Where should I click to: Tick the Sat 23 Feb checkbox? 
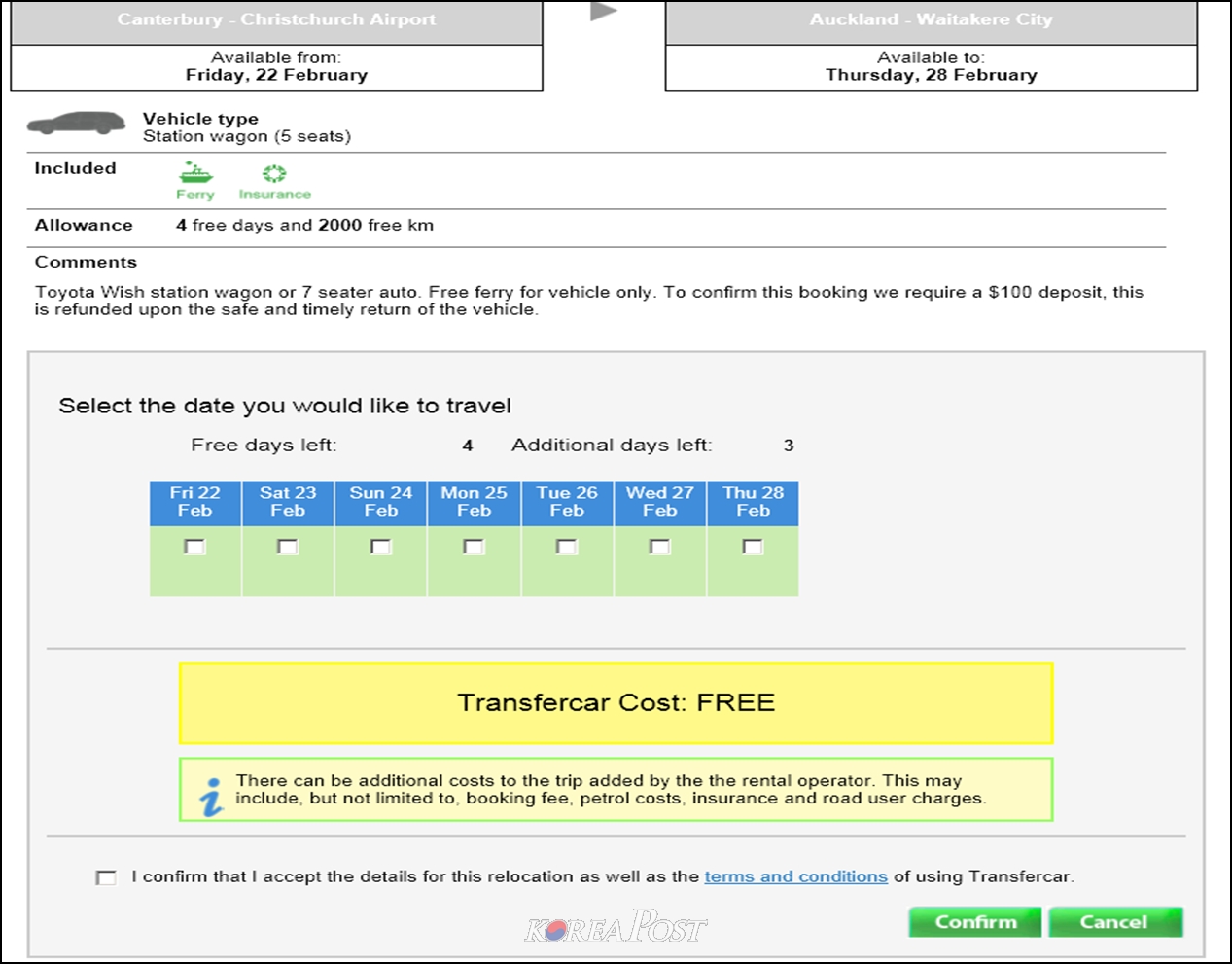click(x=288, y=547)
